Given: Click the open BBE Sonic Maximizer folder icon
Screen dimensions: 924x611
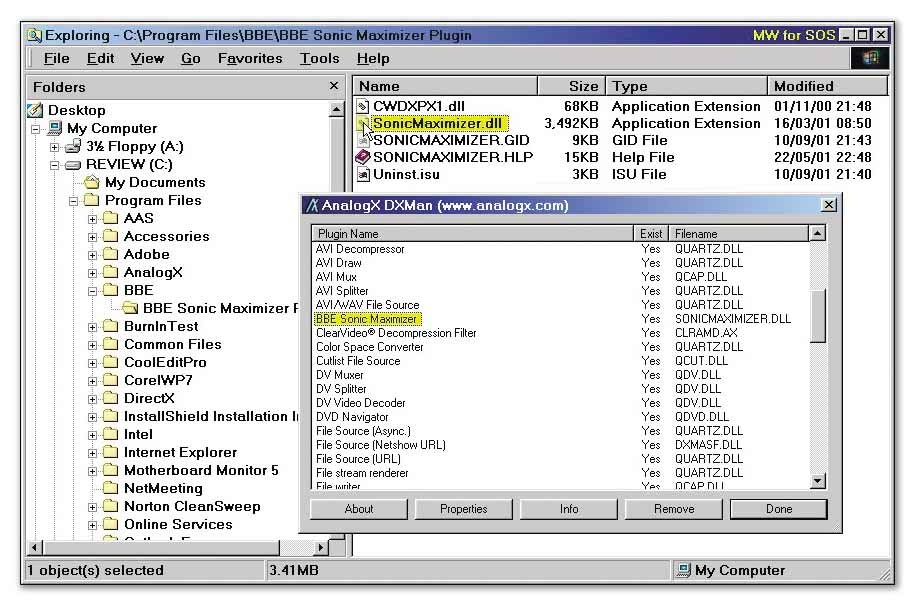Looking at the screenshot, I should pyautogui.click(x=130, y=308).
